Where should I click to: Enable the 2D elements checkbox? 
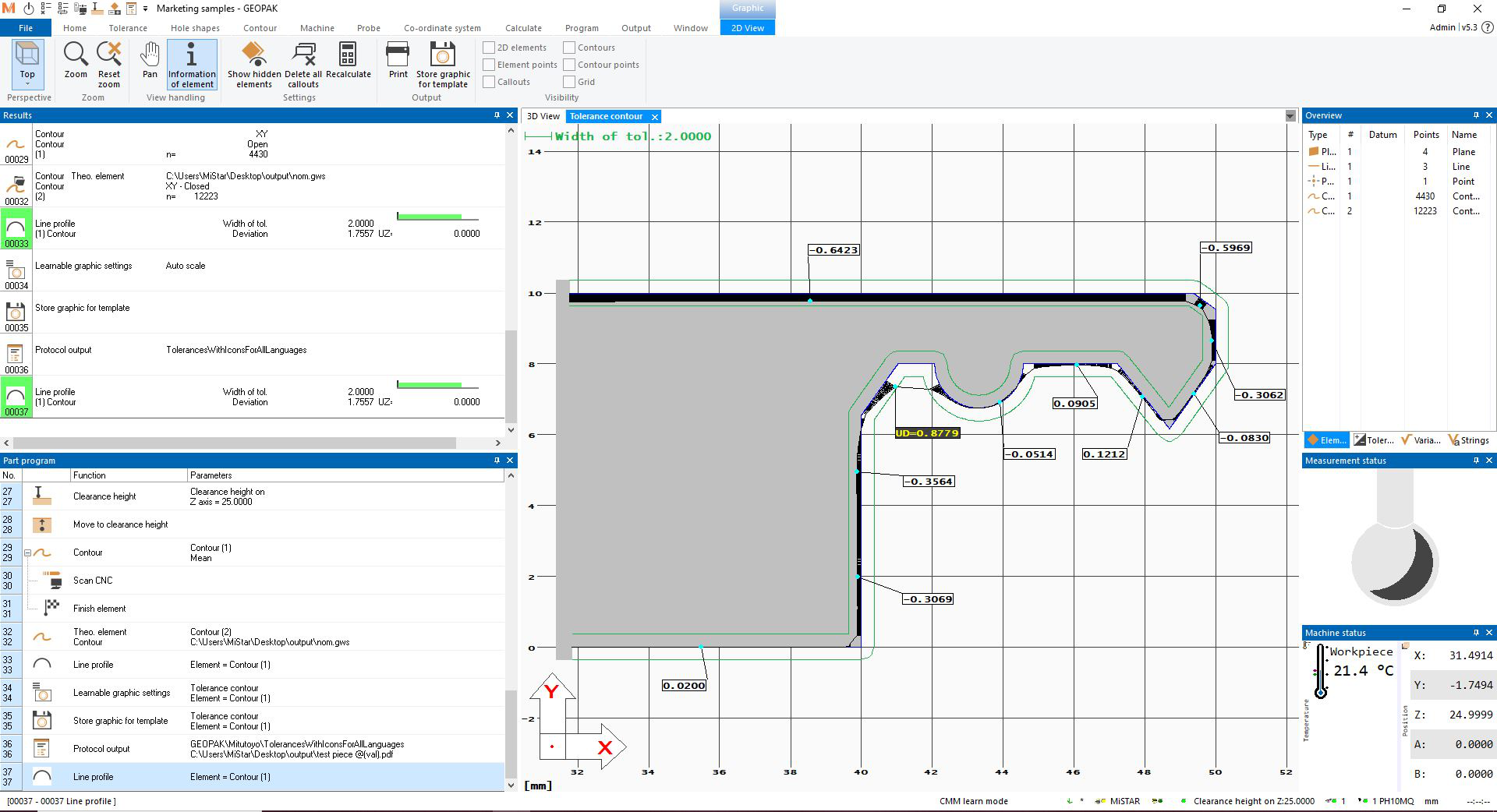coord(490,48)
